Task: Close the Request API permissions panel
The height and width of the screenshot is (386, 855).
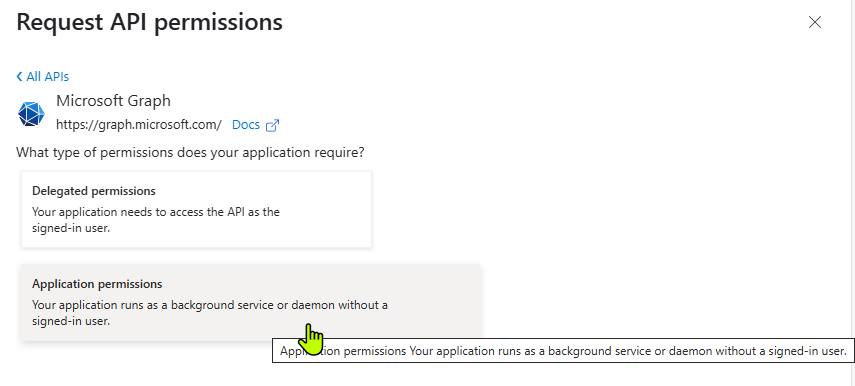Action: coord(815,22)
